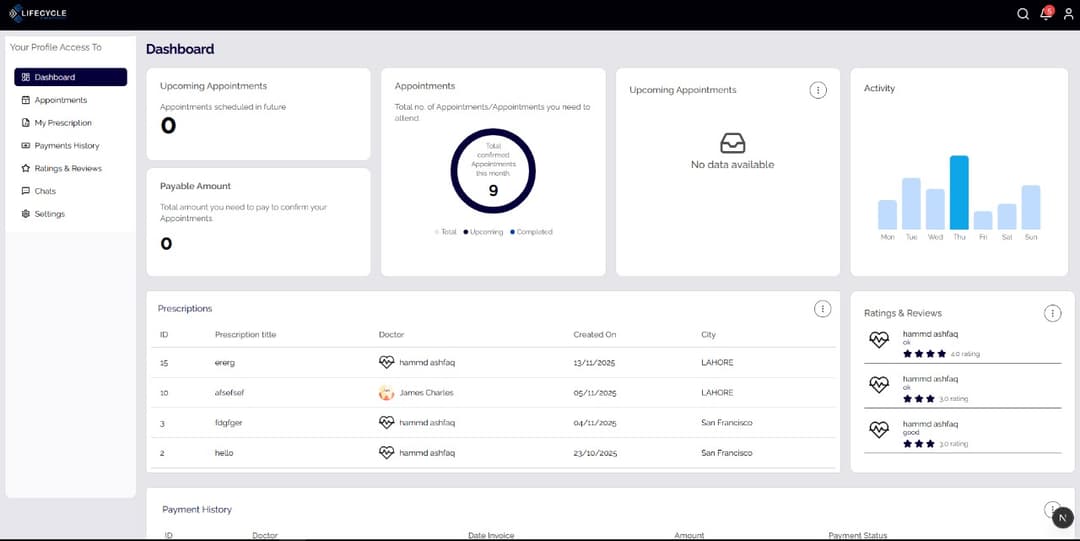Click the My Prescription document icon

click(x=25, y=123)
